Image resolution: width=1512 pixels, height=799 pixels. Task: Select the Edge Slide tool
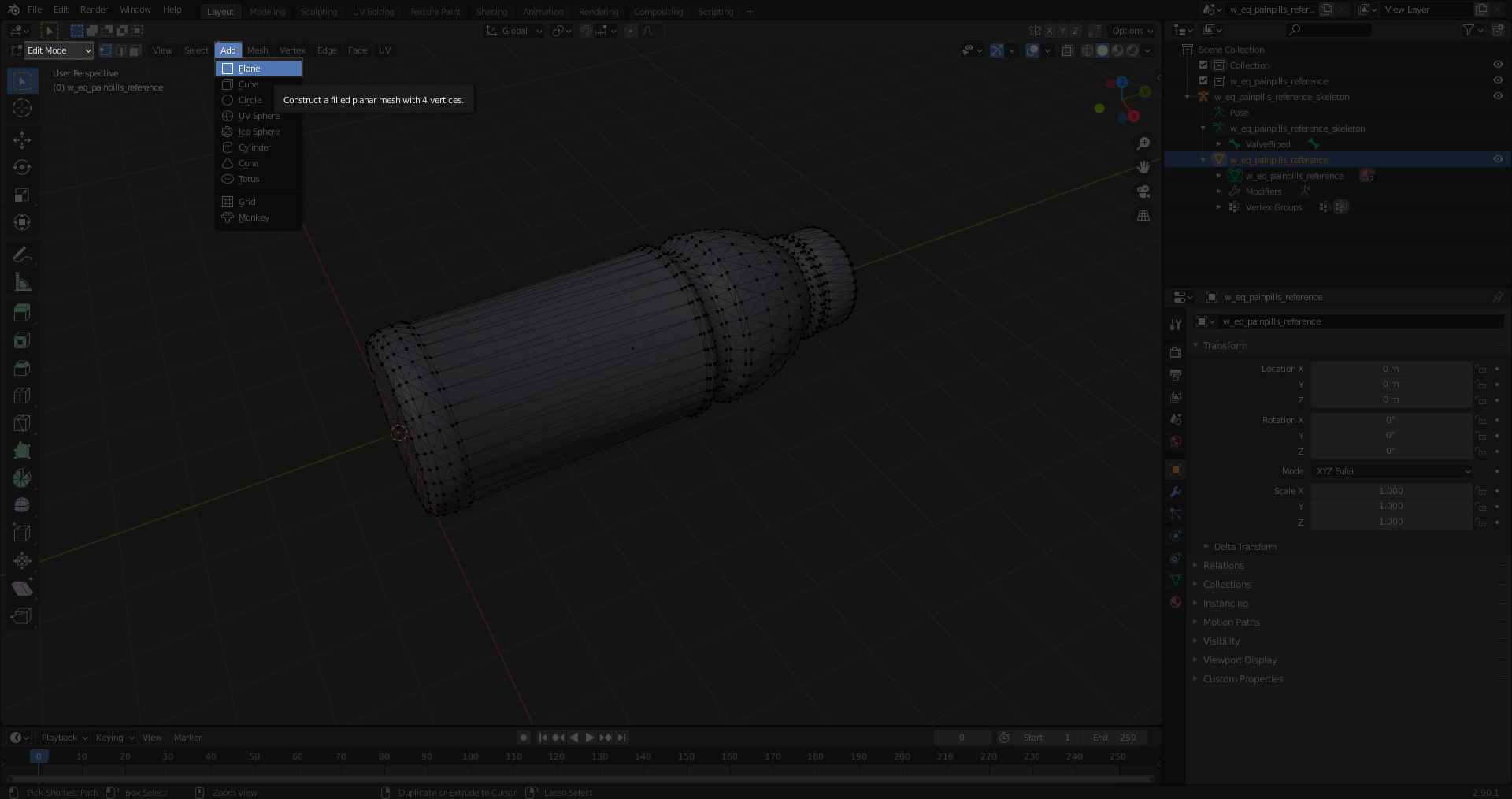pyautogui.click(x=22, y=533)
